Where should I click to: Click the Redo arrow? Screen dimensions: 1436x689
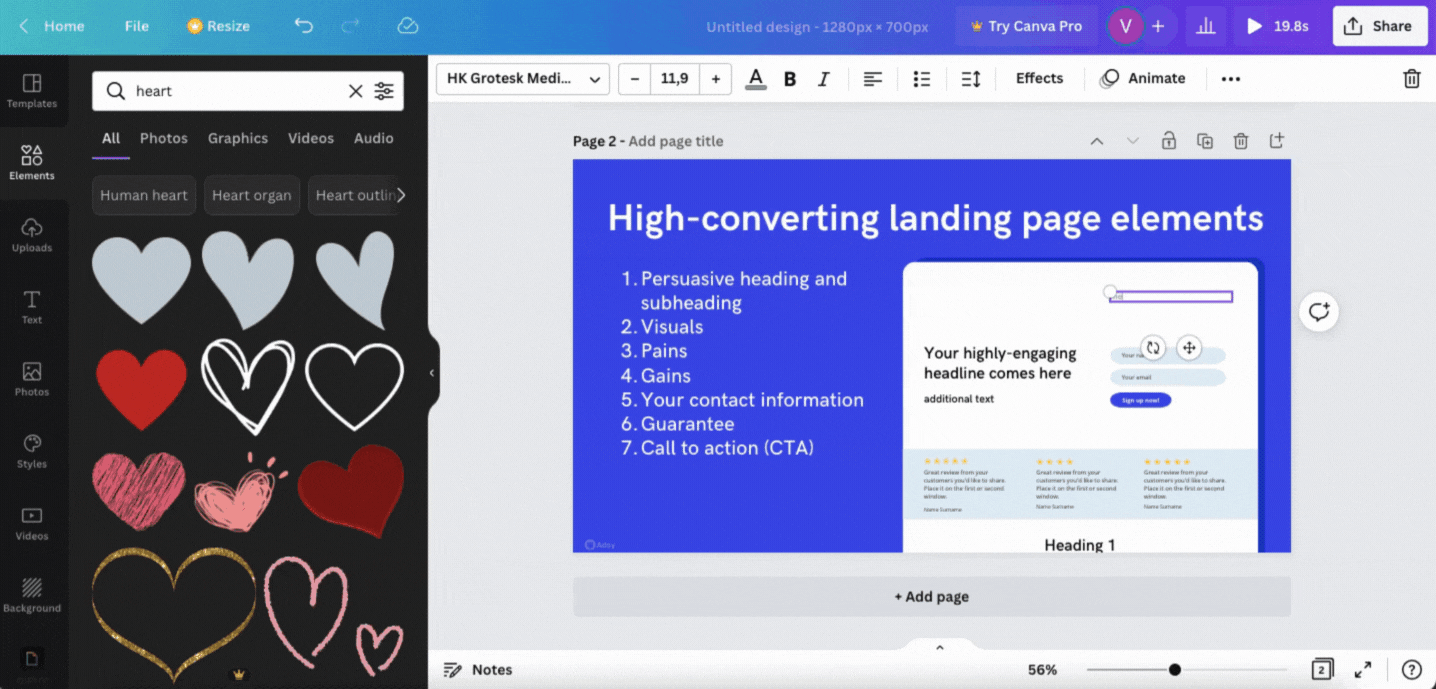pyautogui.click(x=350, y=26)
